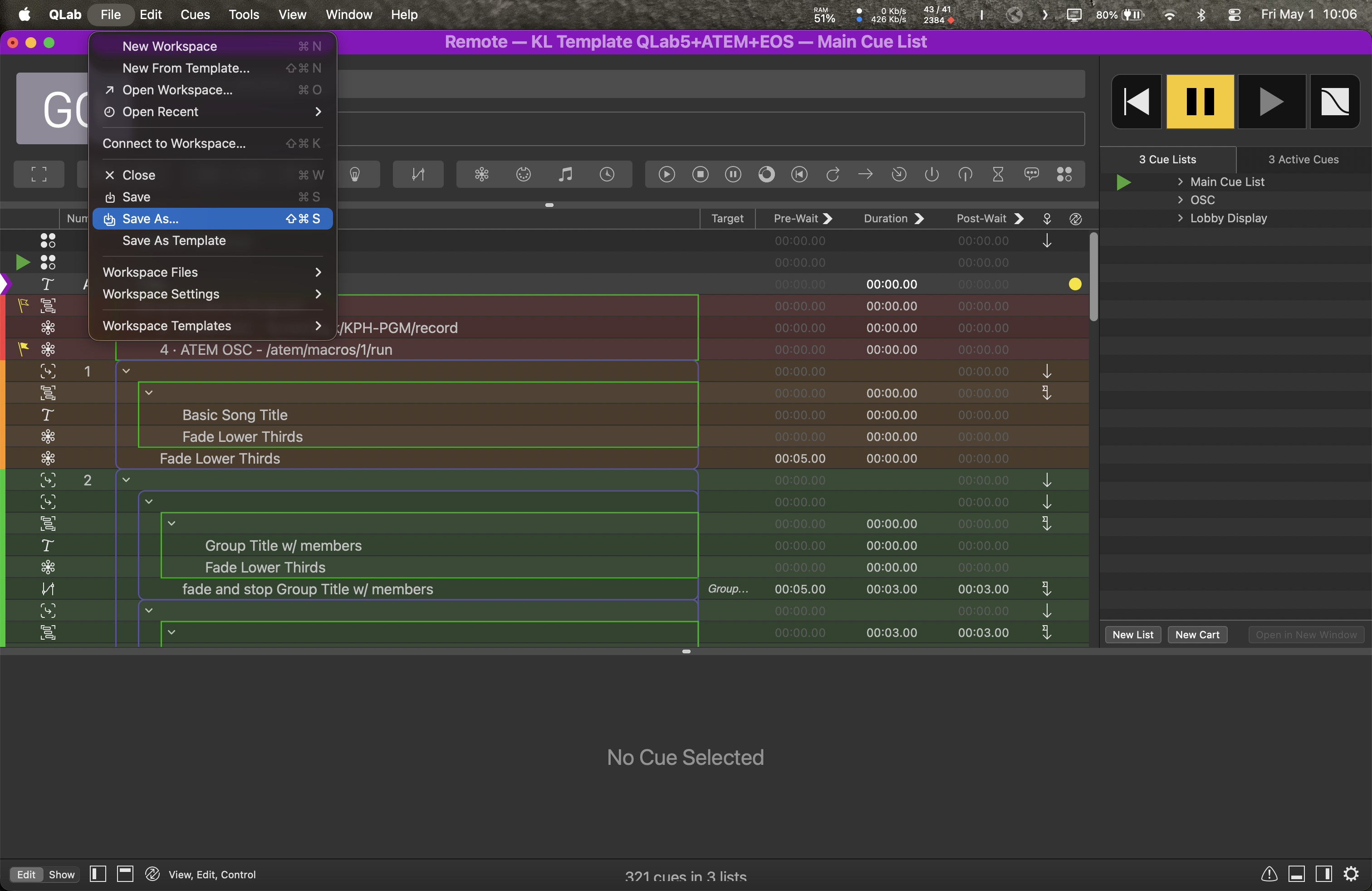Add a Timecode cue (clock icon)
The height and width of the screenshot is (891, 1372).
click(x=607, y=174)
